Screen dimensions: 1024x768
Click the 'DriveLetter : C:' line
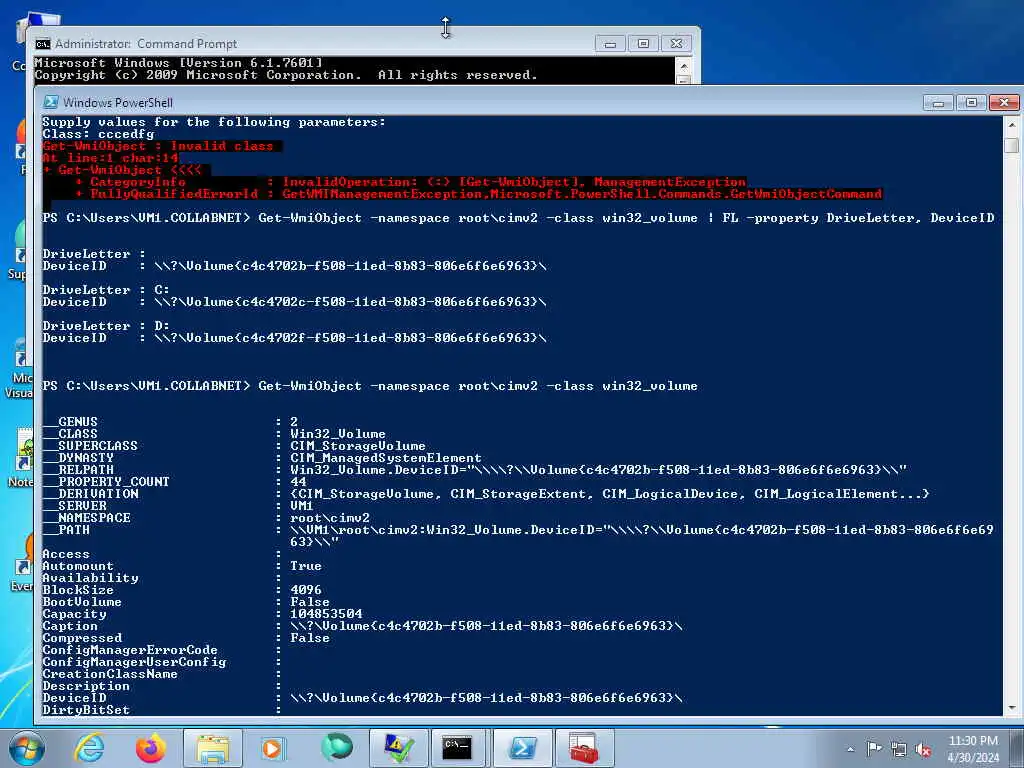tap(106, 289)
